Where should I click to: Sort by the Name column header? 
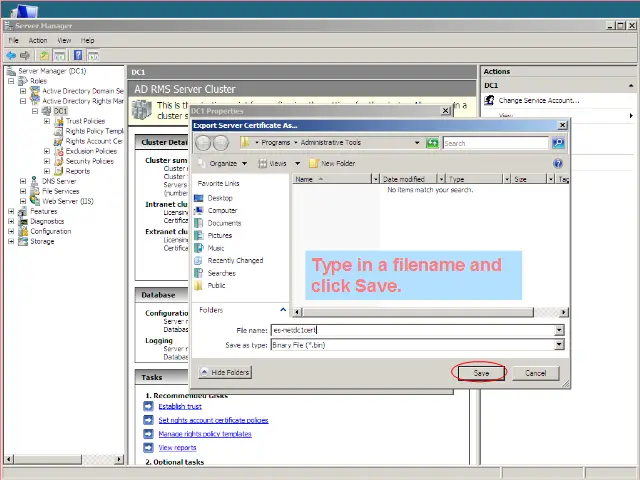pos(332,179)
